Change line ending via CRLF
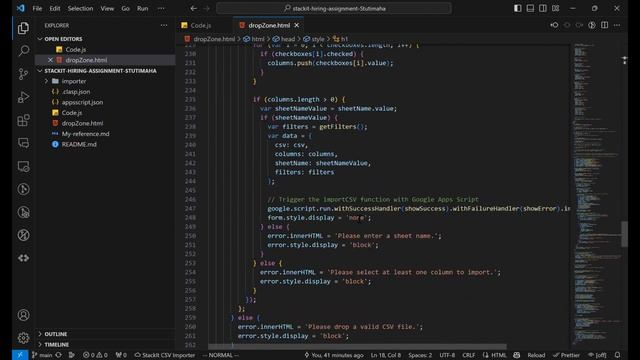640x360 pixels. point(468,355)
